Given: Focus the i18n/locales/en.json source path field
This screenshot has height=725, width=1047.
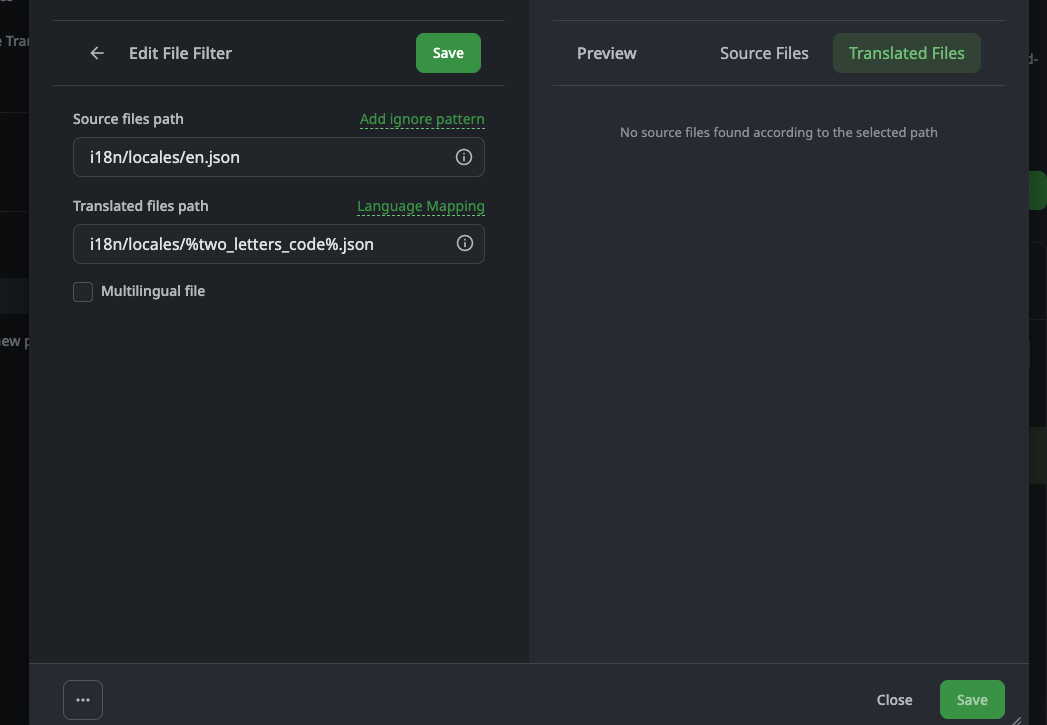Looking at the screenshot, I should point(278,157).
